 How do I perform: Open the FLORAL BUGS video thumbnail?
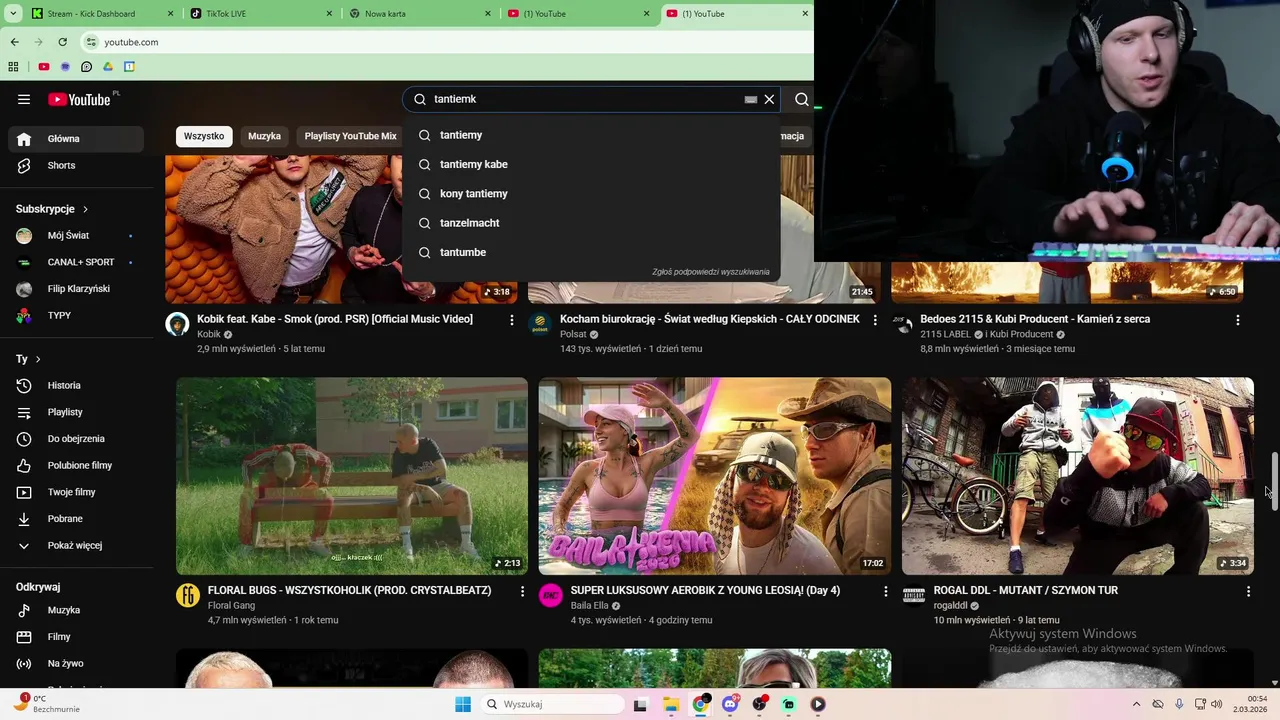352,476
